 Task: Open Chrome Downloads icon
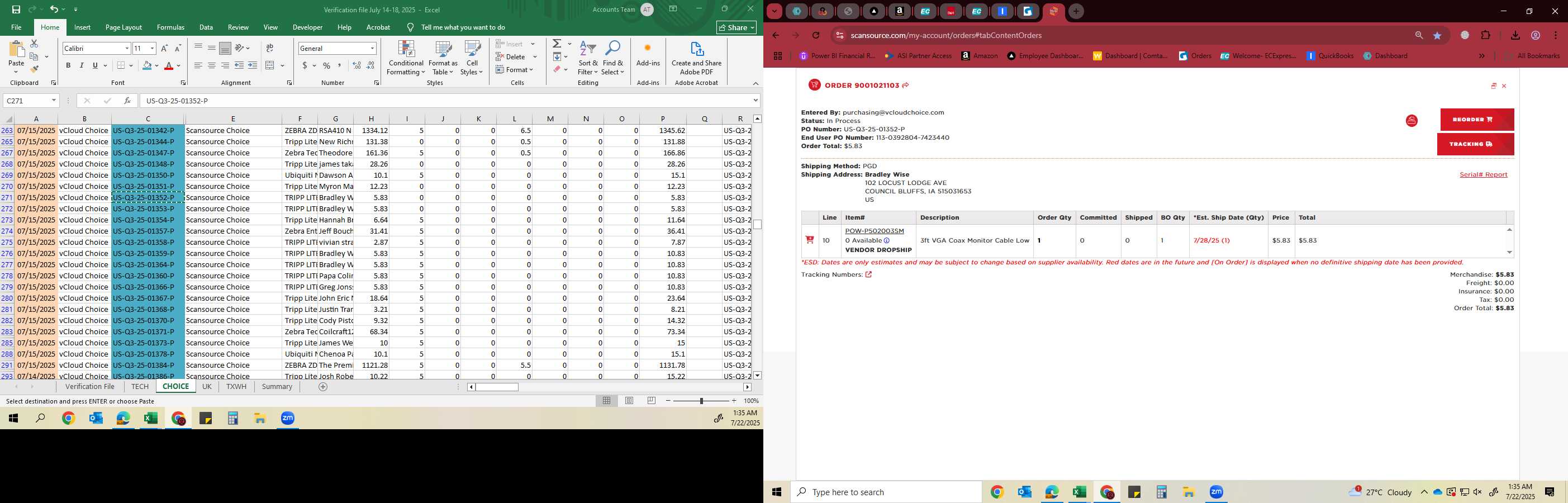click(x=1515, y=35)
